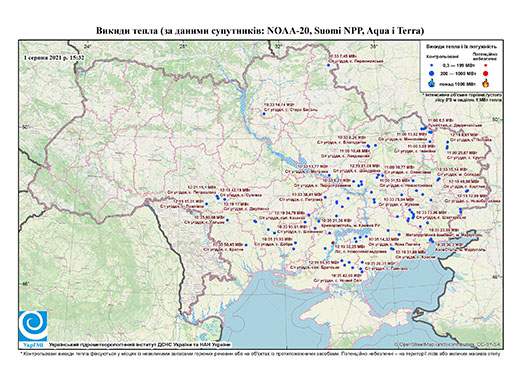Click the 200 — 1000 МВт legend entry

[457, 73]
